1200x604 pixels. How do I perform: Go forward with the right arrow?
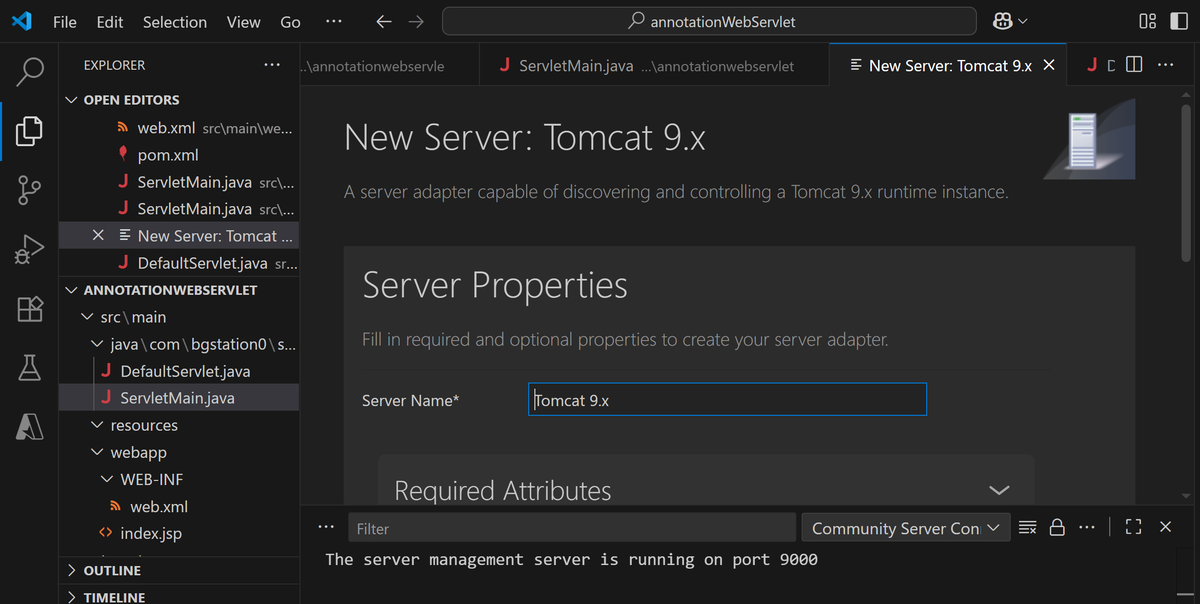[417, 21]
